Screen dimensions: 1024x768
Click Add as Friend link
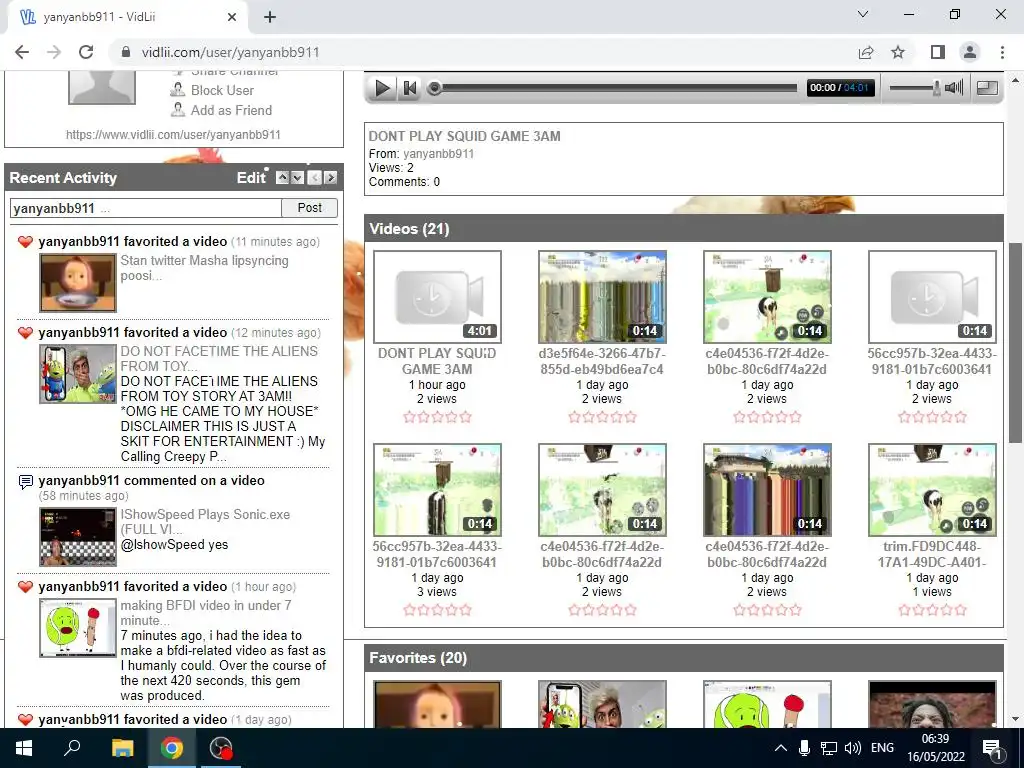pos(231,110)
